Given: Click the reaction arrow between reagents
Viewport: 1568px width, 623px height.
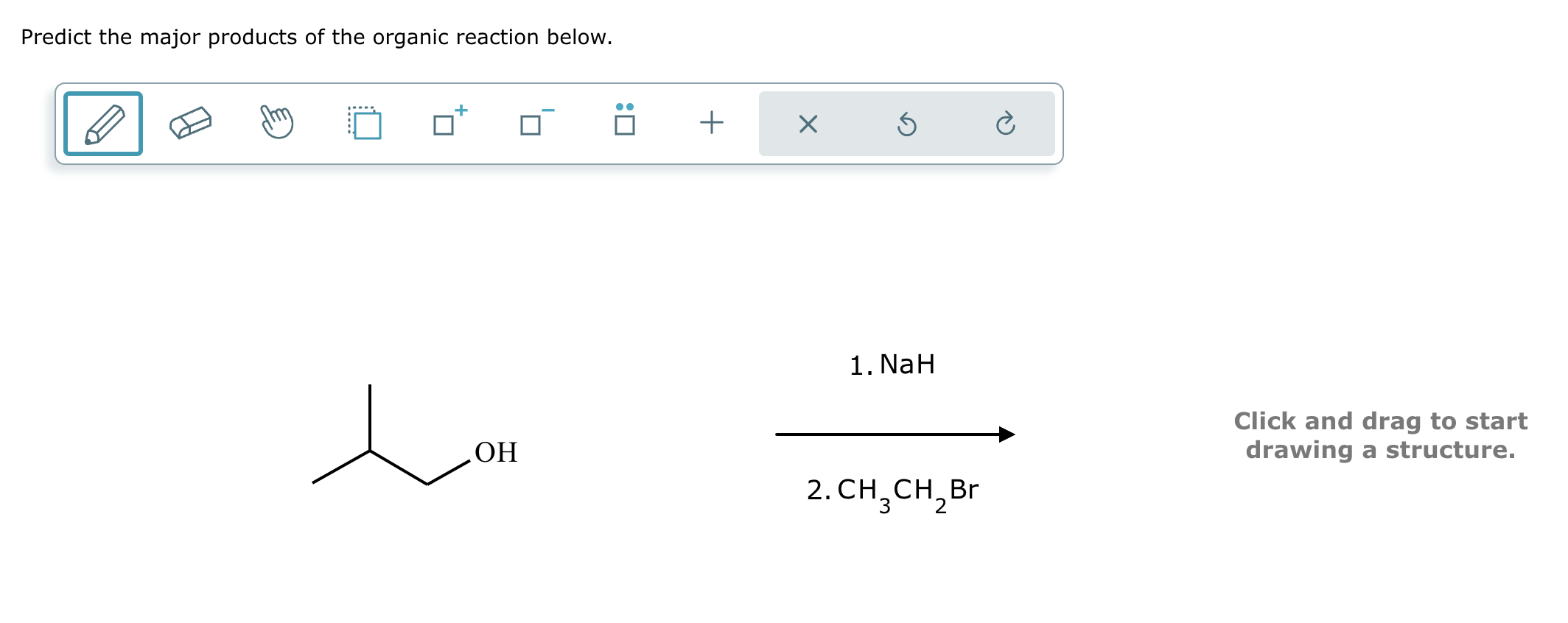Looking at the screenshot, I should 895,434.
